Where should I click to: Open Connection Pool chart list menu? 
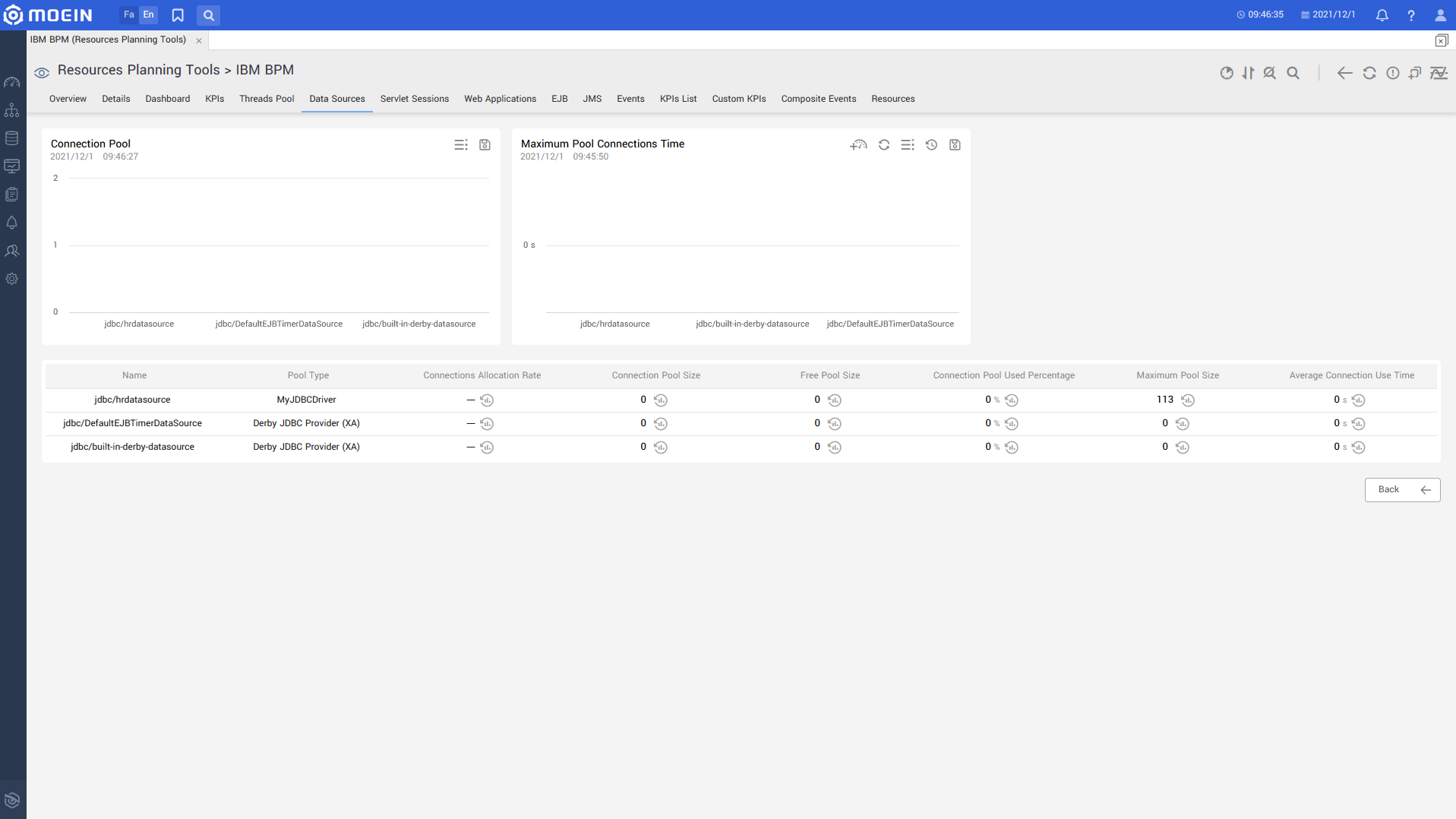[461, 145]
